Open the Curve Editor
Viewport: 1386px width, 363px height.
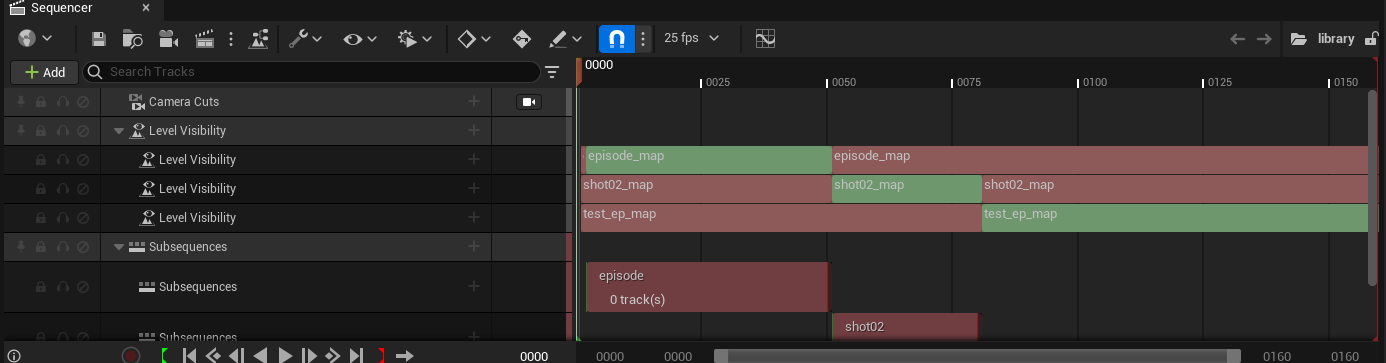coord(765,39)
